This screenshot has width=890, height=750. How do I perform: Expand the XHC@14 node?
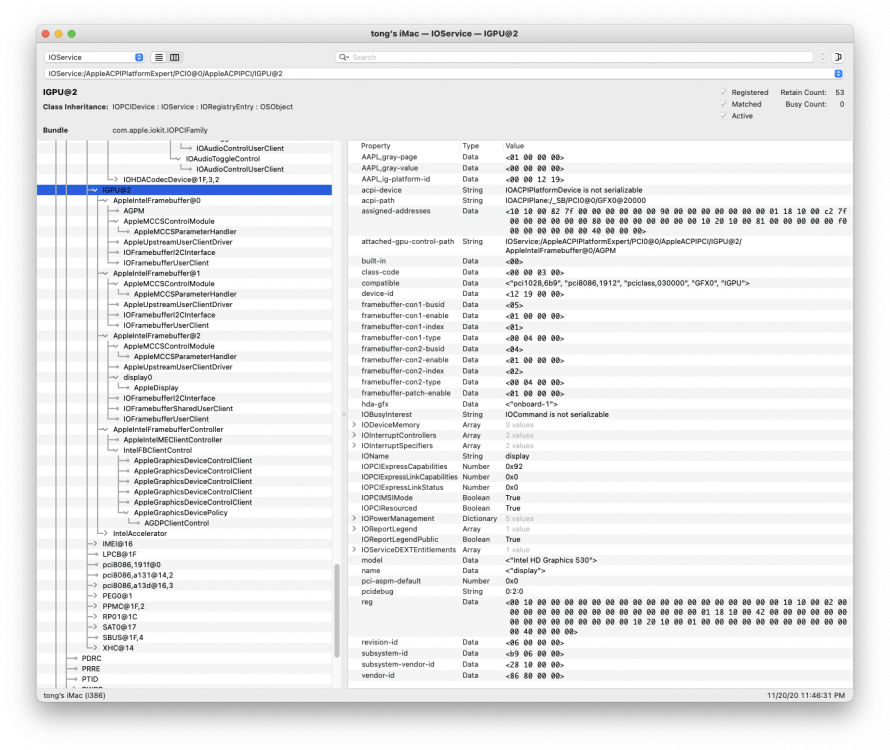tap(95, 648)
